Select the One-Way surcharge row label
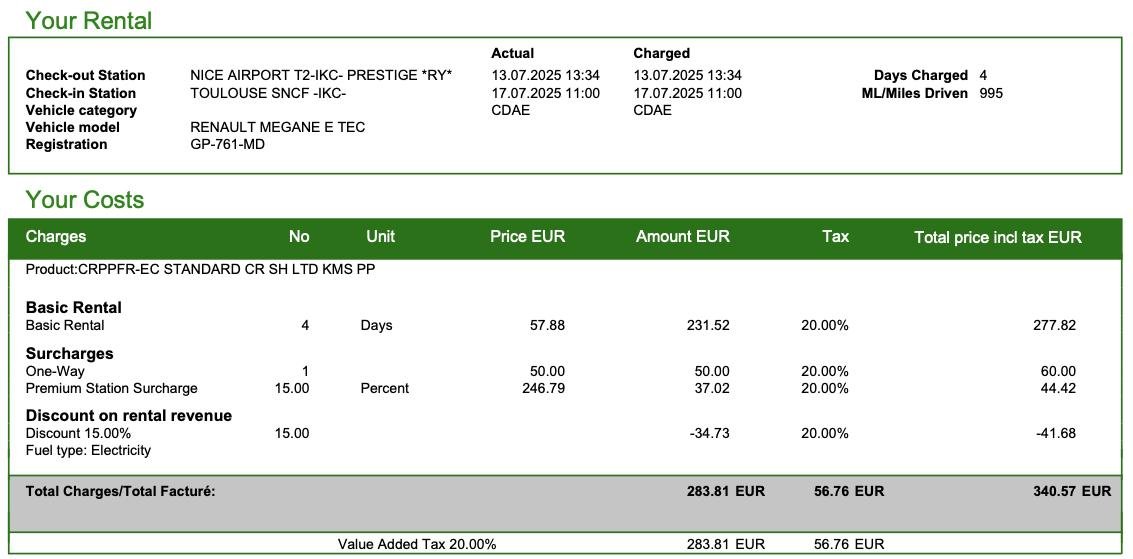The image size is (1133, 559). coord(55,371)
